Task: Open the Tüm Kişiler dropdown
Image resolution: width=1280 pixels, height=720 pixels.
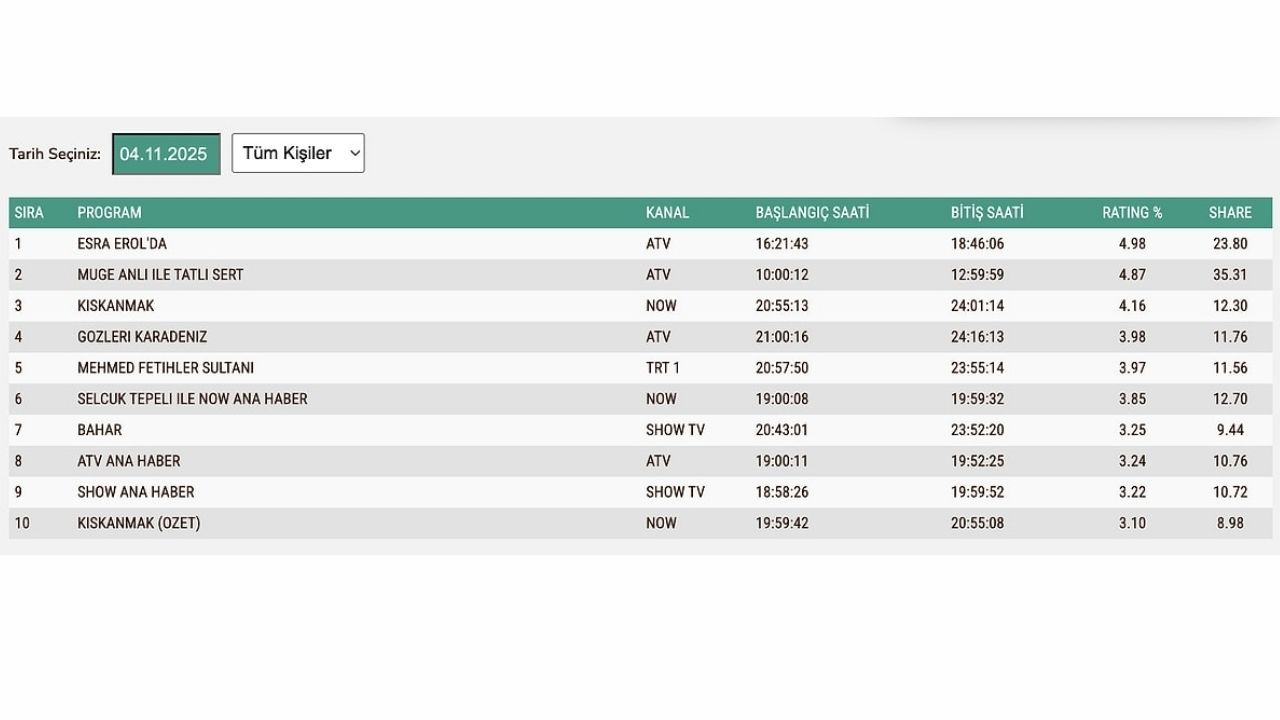Action: pyautogui.click(x=297, y=153)
